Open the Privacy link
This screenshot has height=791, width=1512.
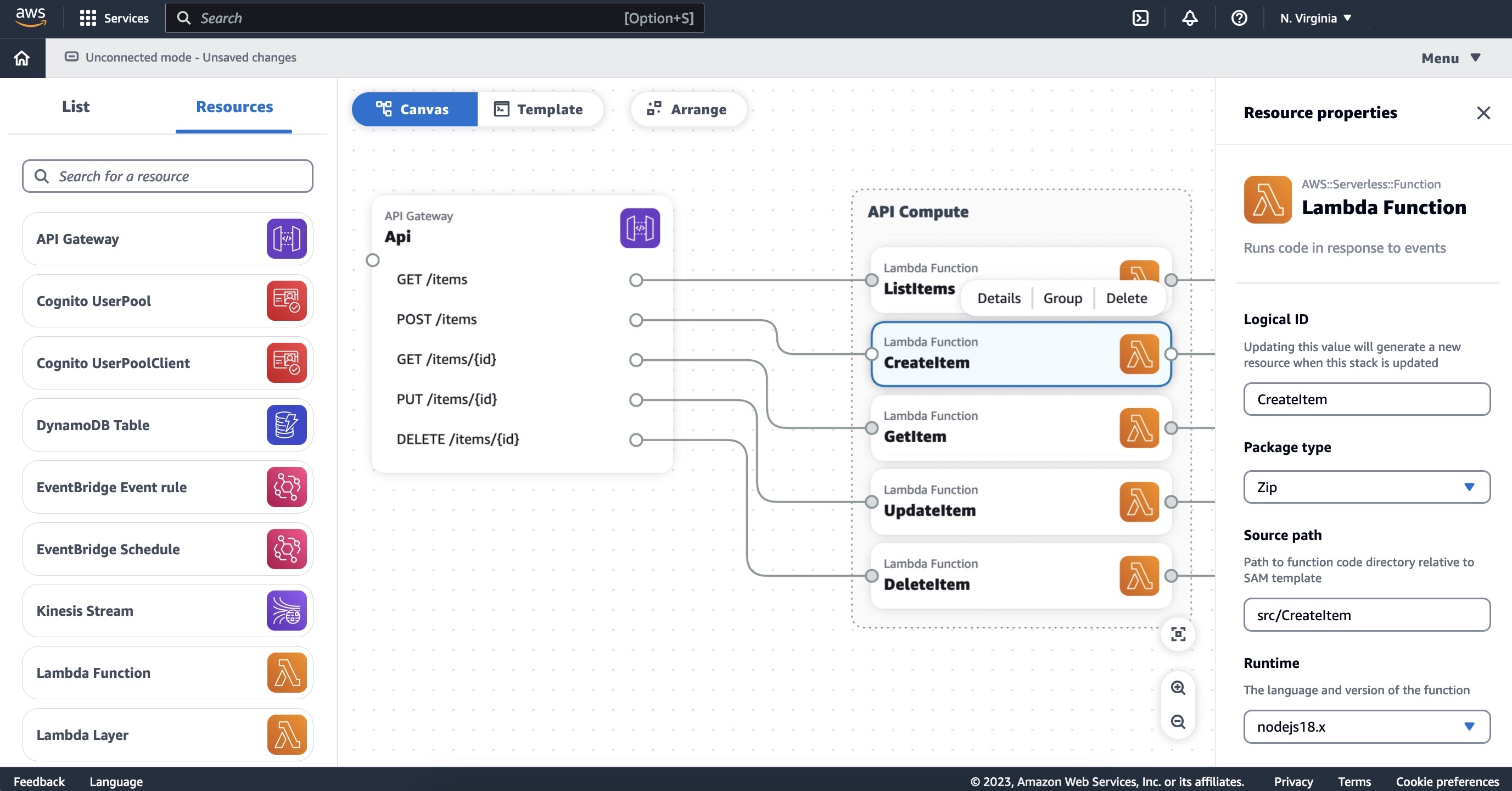tap(1293, 782)
